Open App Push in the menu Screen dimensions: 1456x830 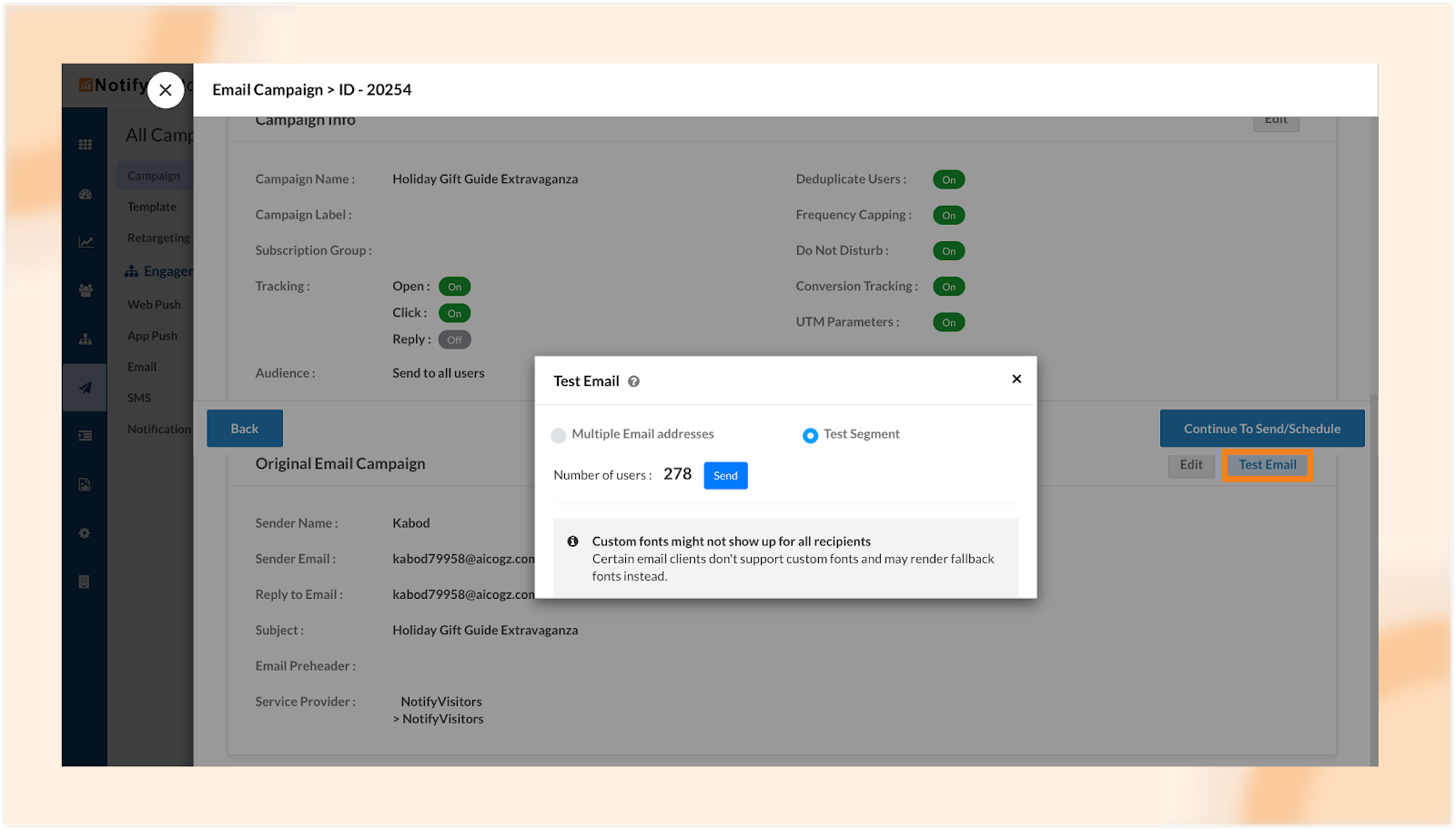pos(152,336)
